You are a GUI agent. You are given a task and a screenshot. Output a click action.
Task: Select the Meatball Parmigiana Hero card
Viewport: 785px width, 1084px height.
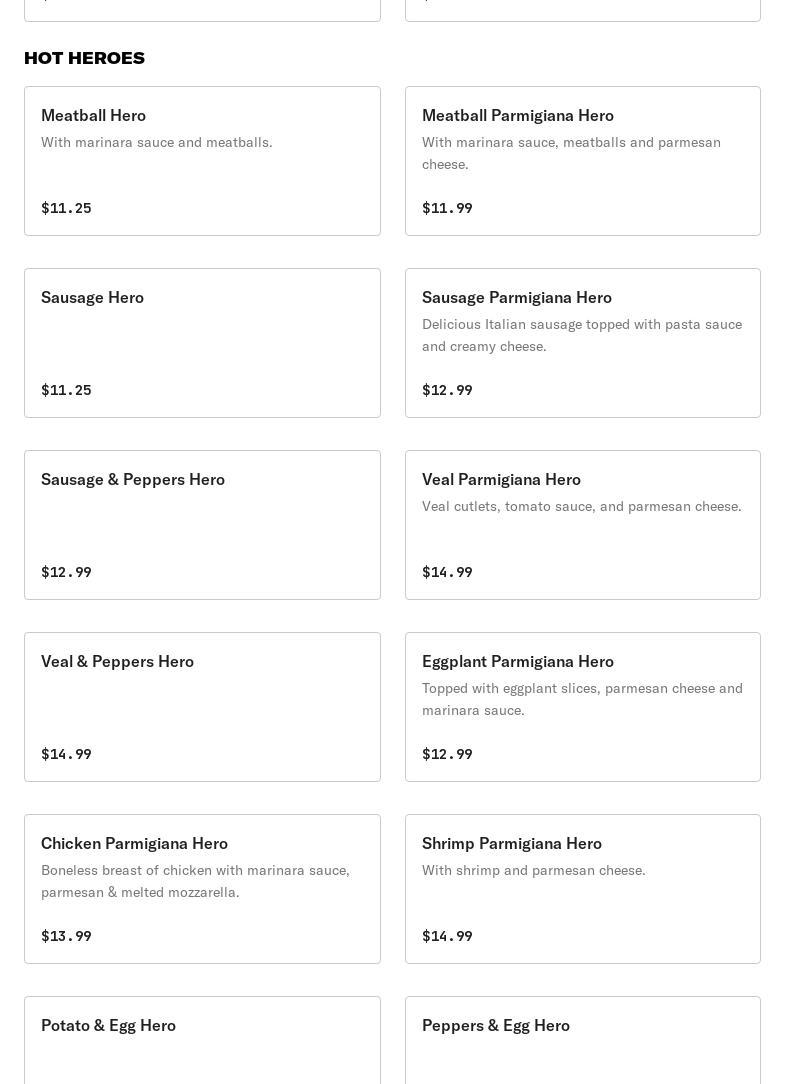582,161
